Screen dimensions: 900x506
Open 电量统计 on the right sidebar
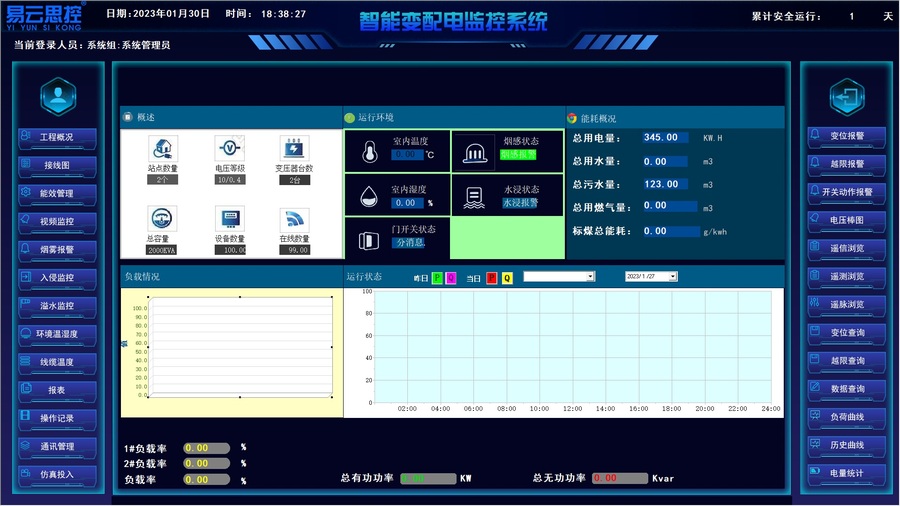(847, 474)
